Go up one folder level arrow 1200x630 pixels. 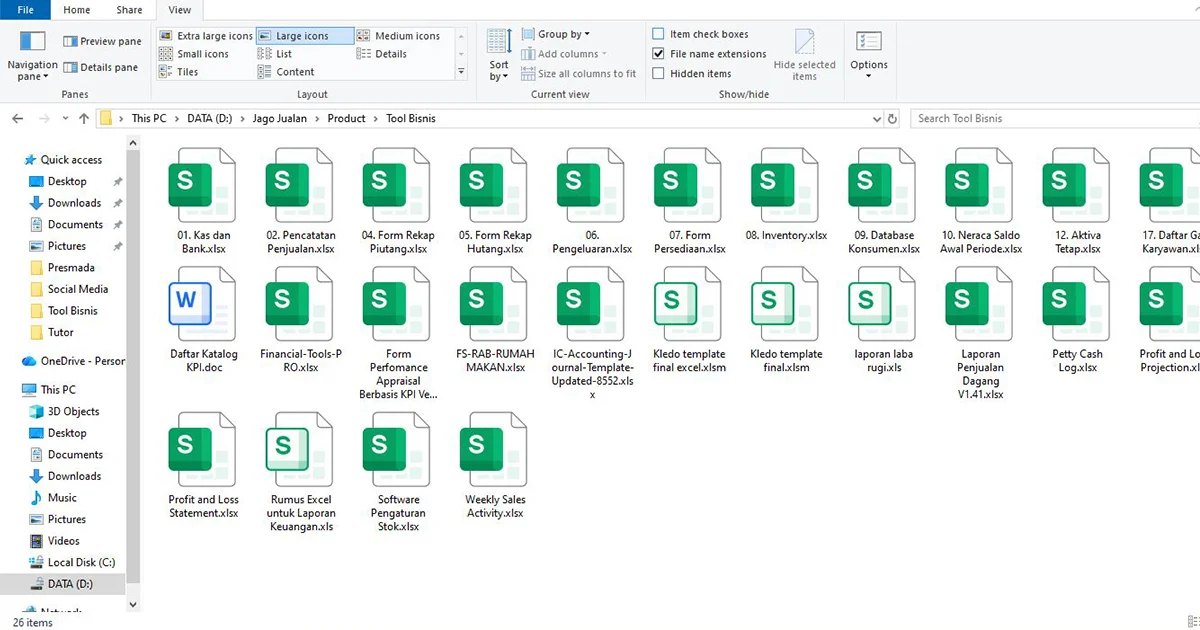pyautogui.click(x=84, y=118)
